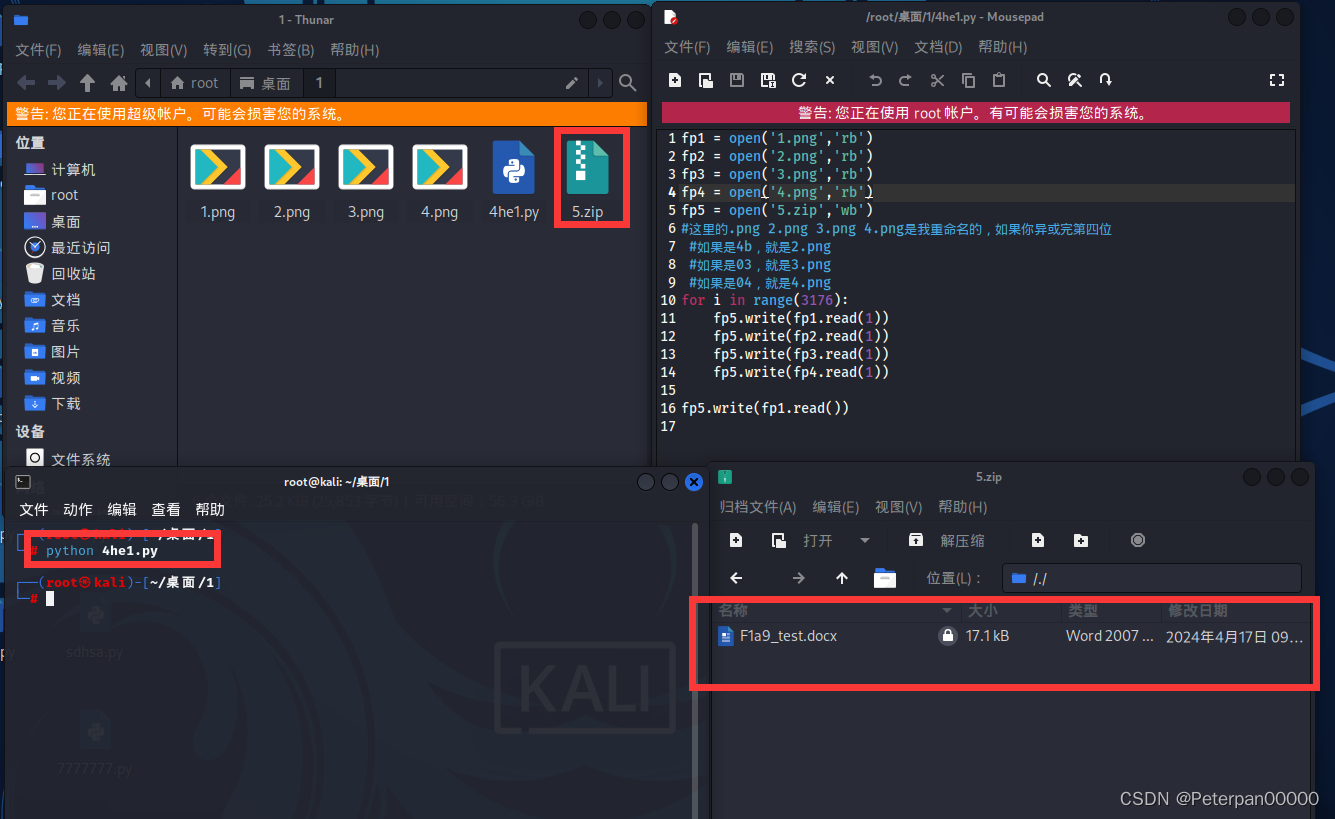Viewport: 1335px width, 819px height.
Task: Click 名称 column sort arrow in archive manager
Action: point(947,611)
